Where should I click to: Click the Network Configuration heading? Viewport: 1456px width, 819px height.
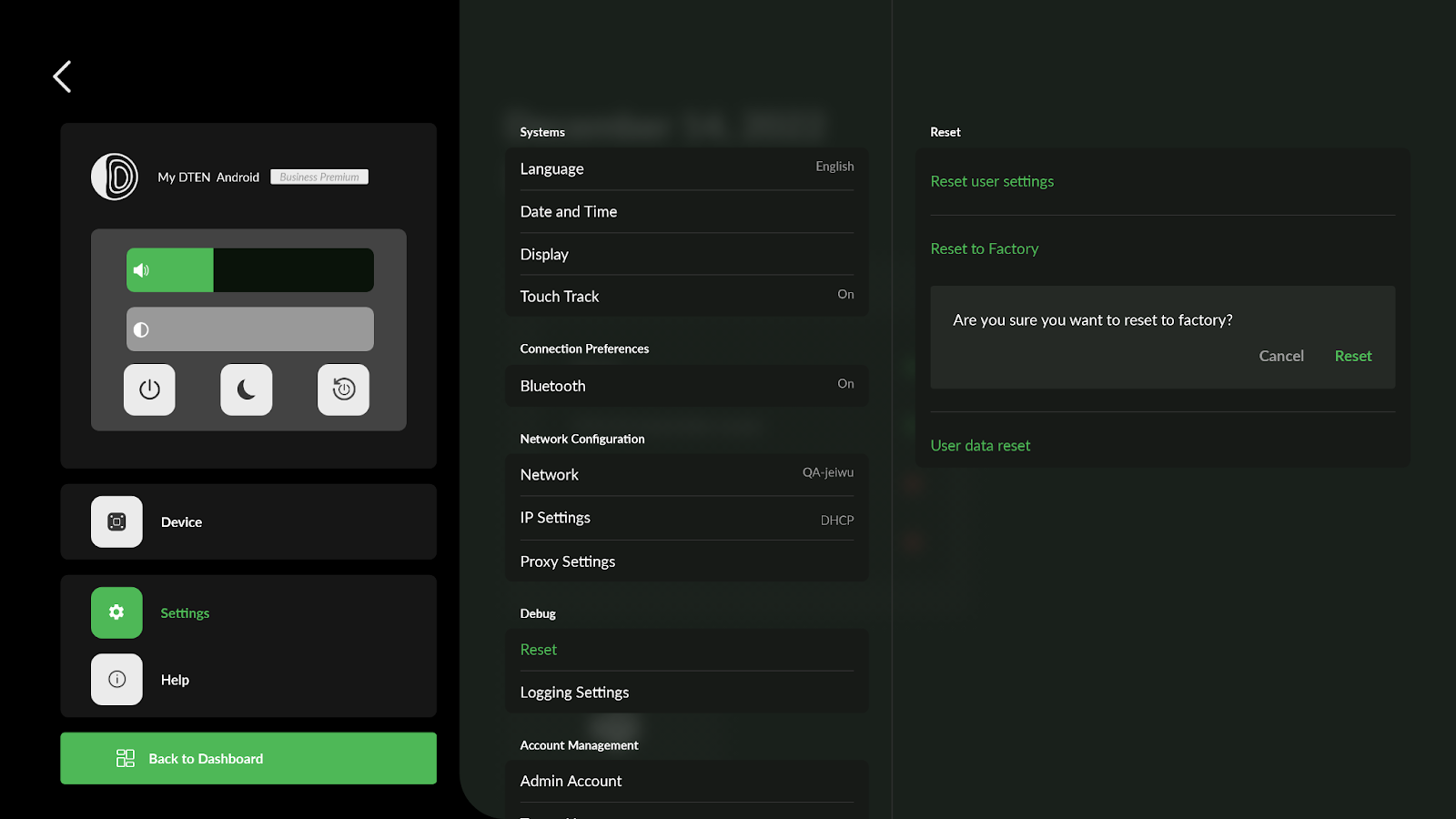[x=582, y=439]
